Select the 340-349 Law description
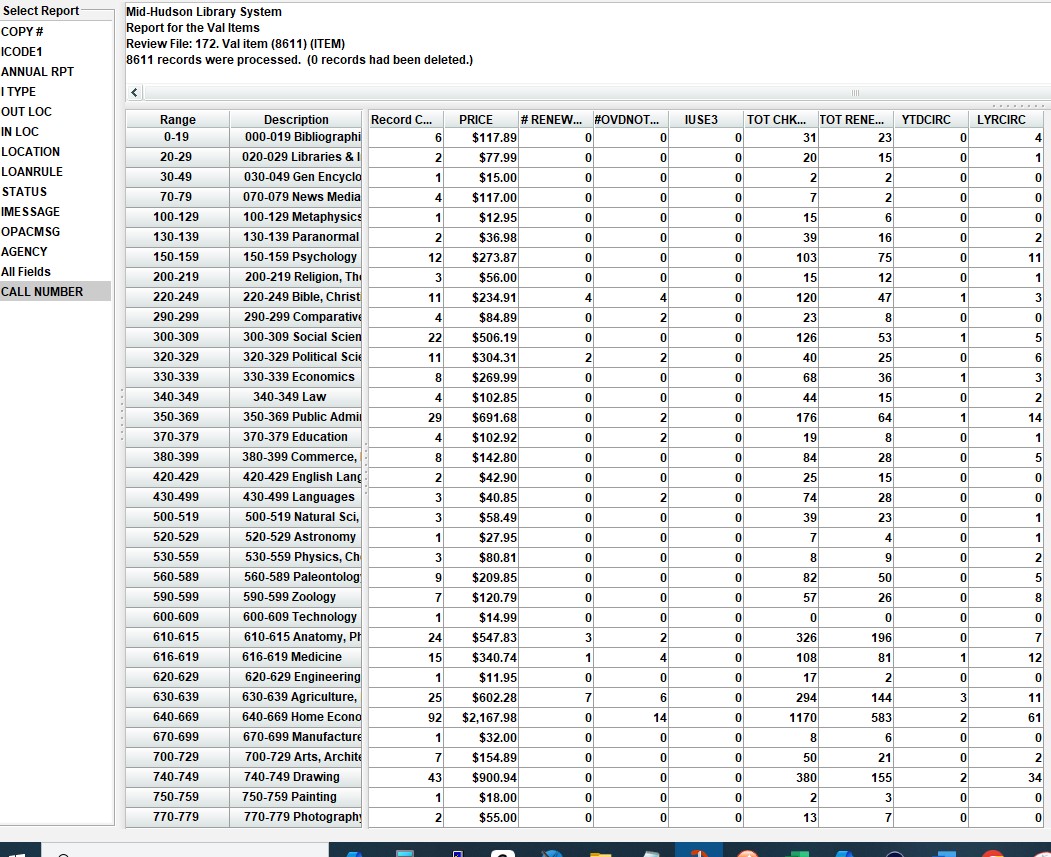This screenshot has width=1051, height=857. pyautogui.click(x=296, y=397)
